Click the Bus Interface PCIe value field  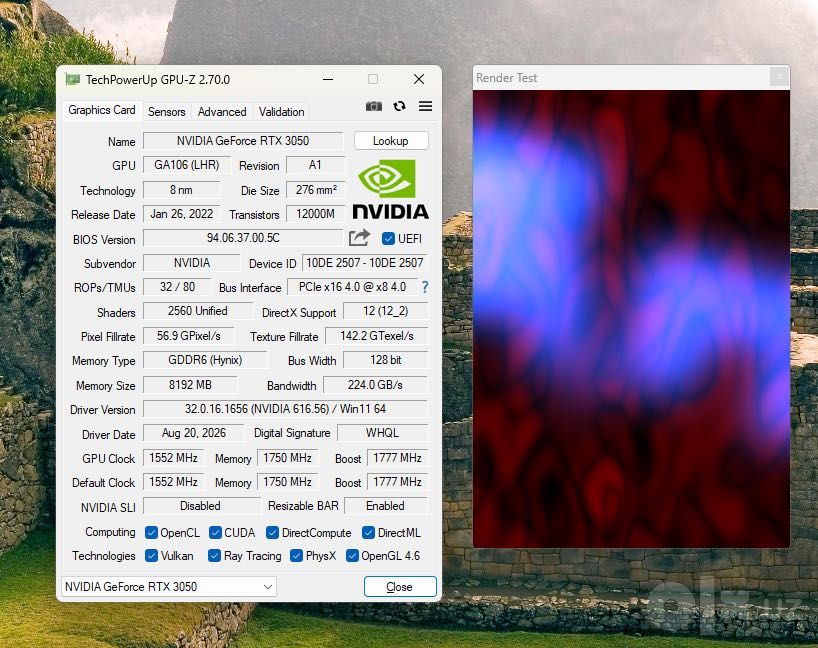point(352,287)
